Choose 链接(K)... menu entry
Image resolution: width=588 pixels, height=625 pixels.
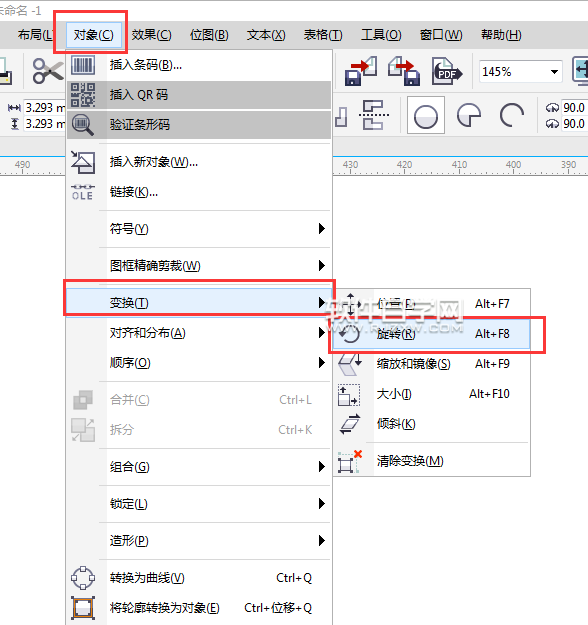tap(199, 192)
